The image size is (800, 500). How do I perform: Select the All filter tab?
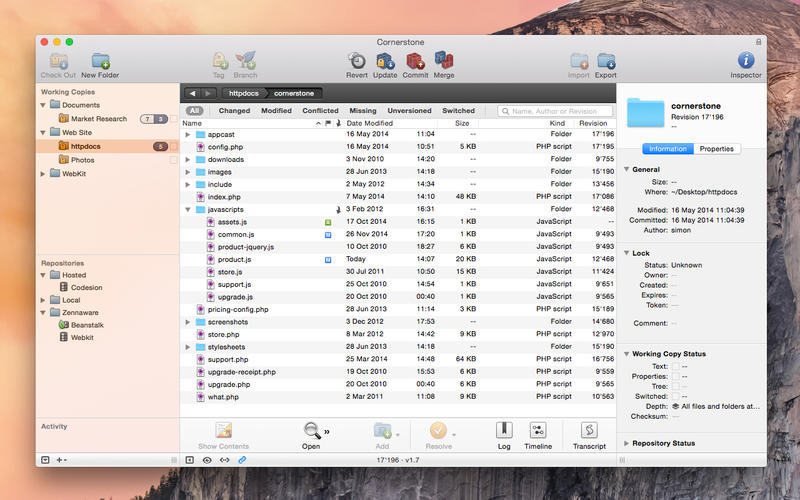click(194, 111)
